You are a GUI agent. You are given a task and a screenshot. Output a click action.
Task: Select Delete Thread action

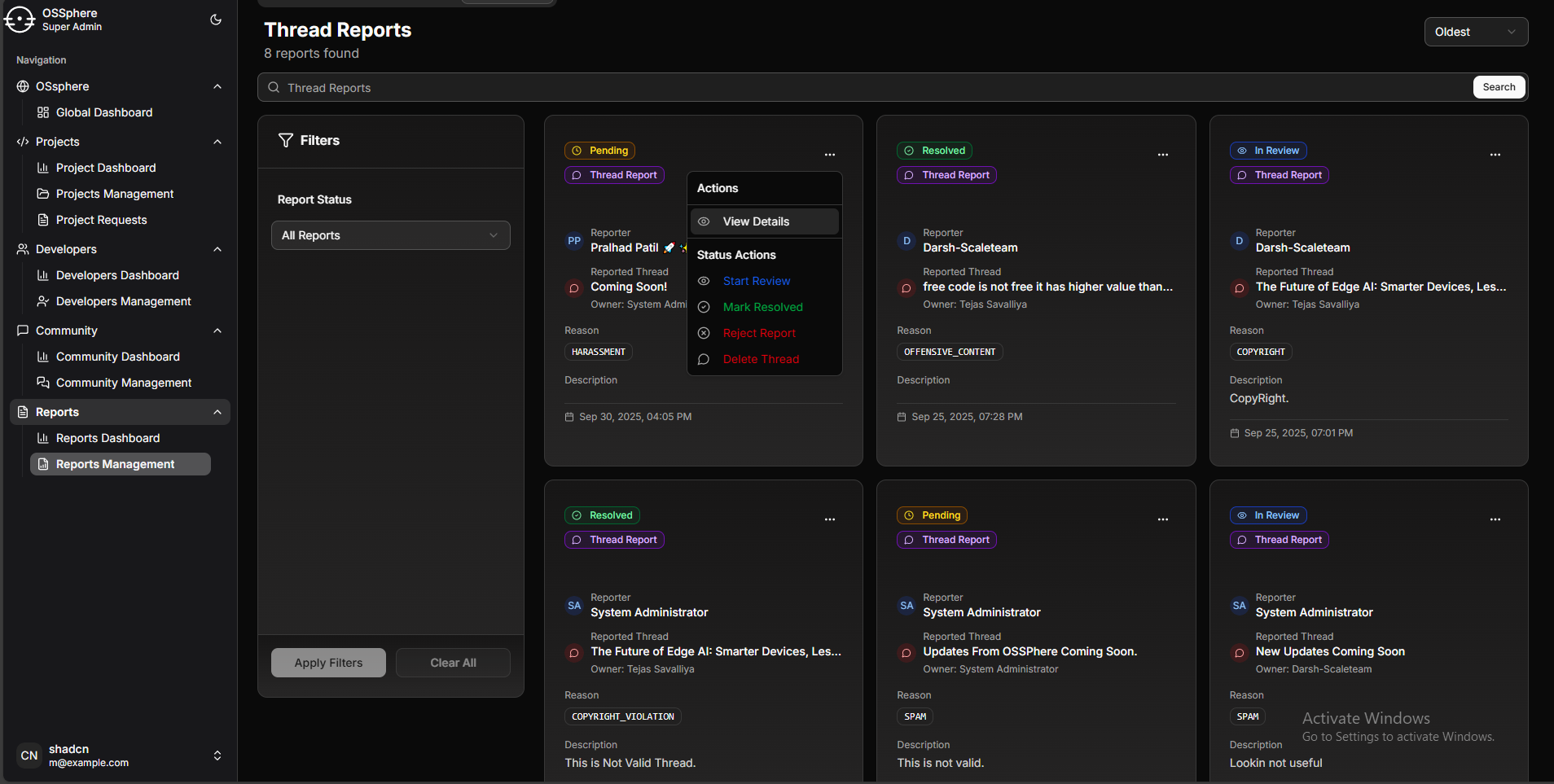(x=765, y=359)
